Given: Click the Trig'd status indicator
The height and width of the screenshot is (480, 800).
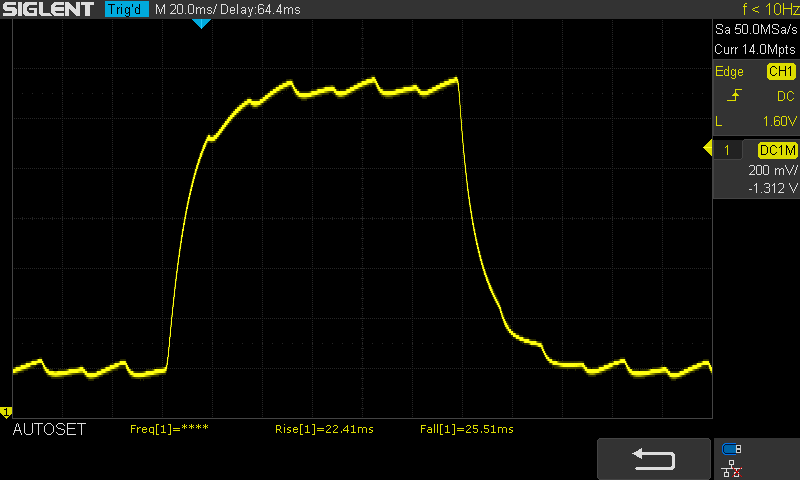Looking at the screenshot, I should coord(127,9).
